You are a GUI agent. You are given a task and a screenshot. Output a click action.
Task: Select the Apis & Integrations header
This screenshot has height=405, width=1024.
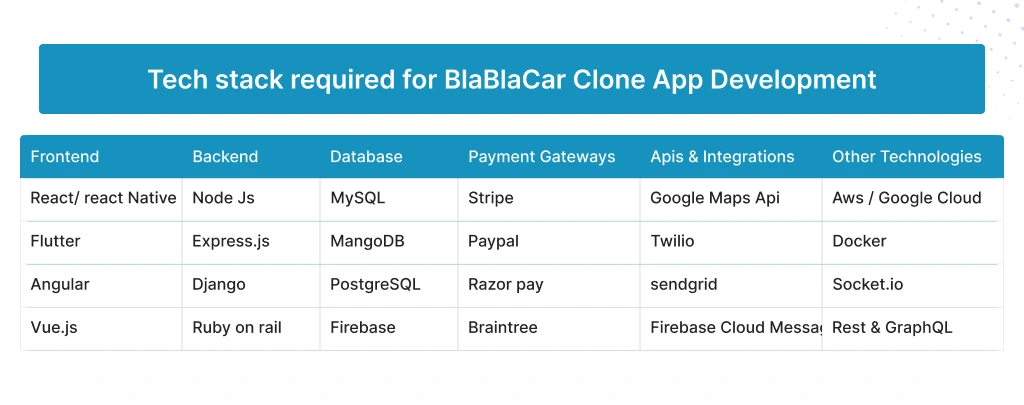point(722,157)
